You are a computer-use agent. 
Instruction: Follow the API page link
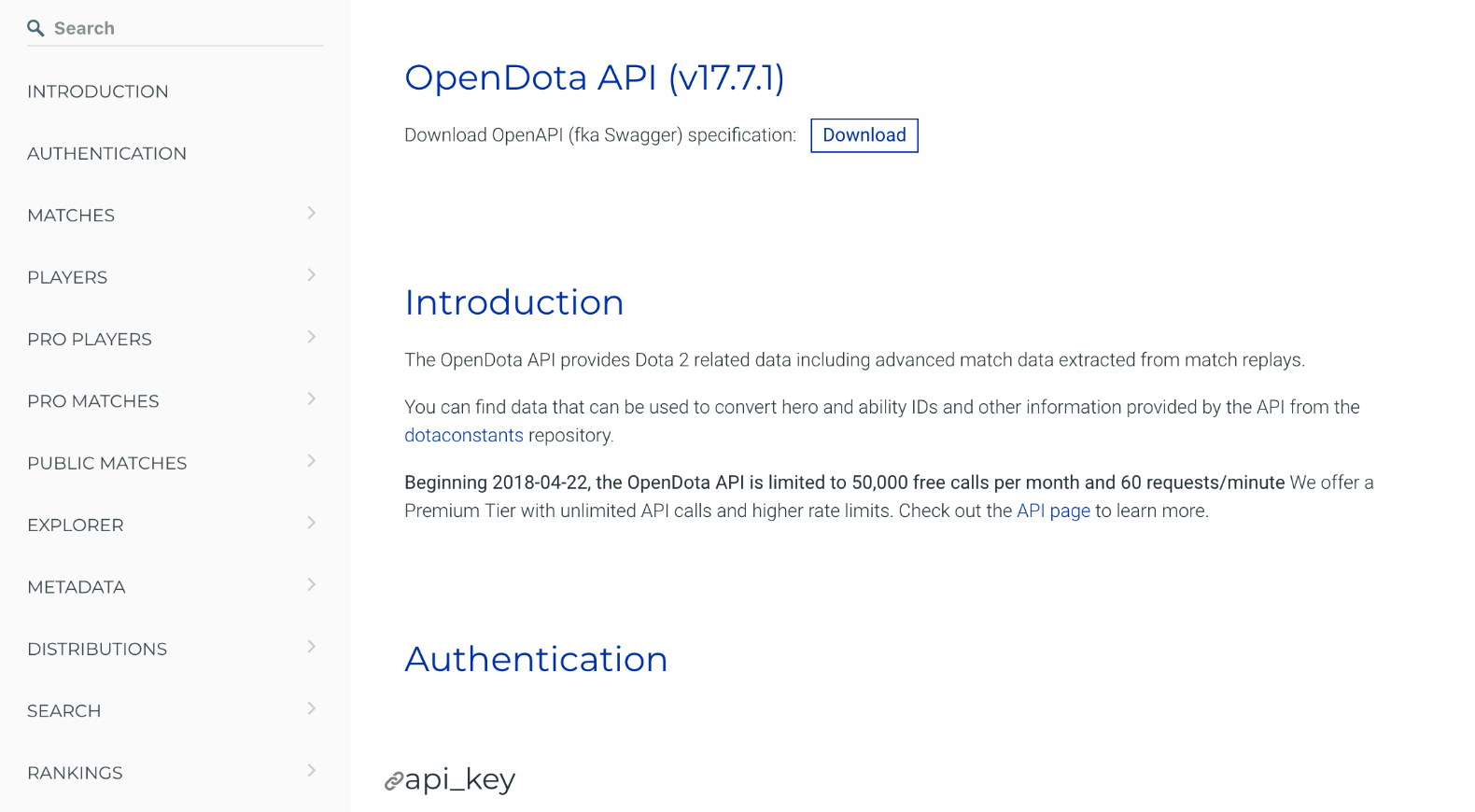click(x=1053, y=511)
